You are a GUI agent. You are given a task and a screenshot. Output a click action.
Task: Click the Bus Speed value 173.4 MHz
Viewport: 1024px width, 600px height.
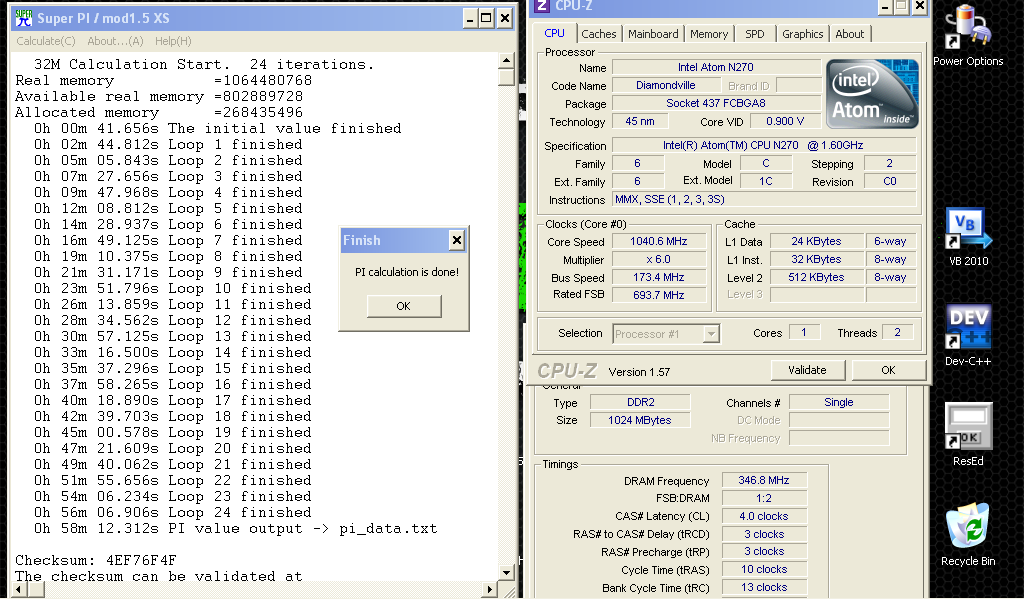(x=658, y=277)
